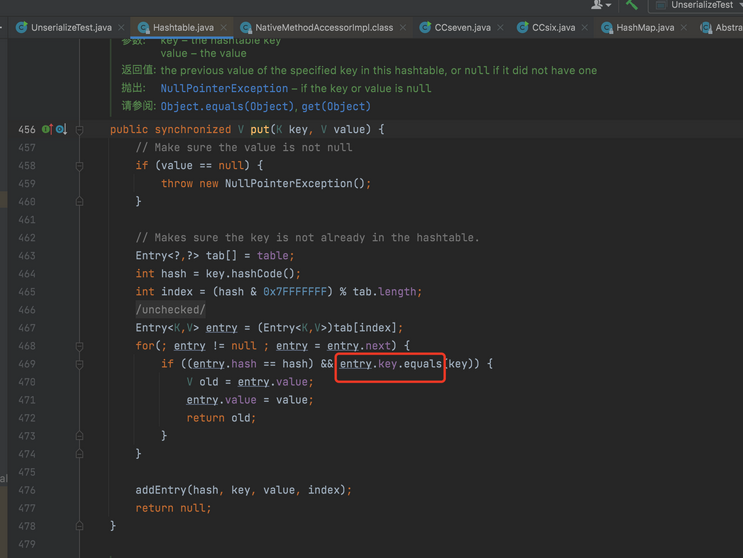The height and width of the screenshot is (558, 743).
Task: Click the synchronized keyword on line 456
Action: 193,129
